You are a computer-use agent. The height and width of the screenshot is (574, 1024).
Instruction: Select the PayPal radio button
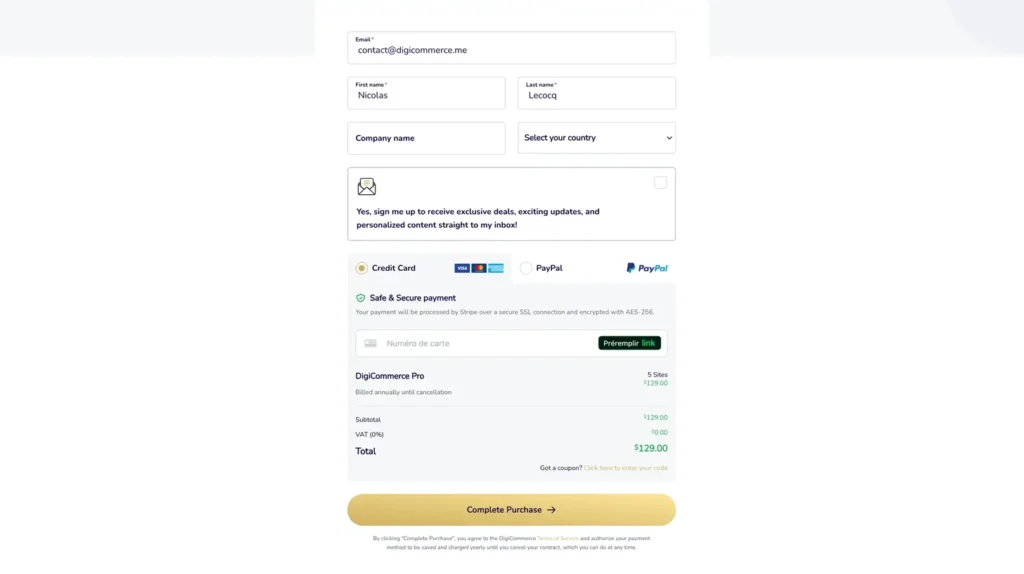coord(526,268)
